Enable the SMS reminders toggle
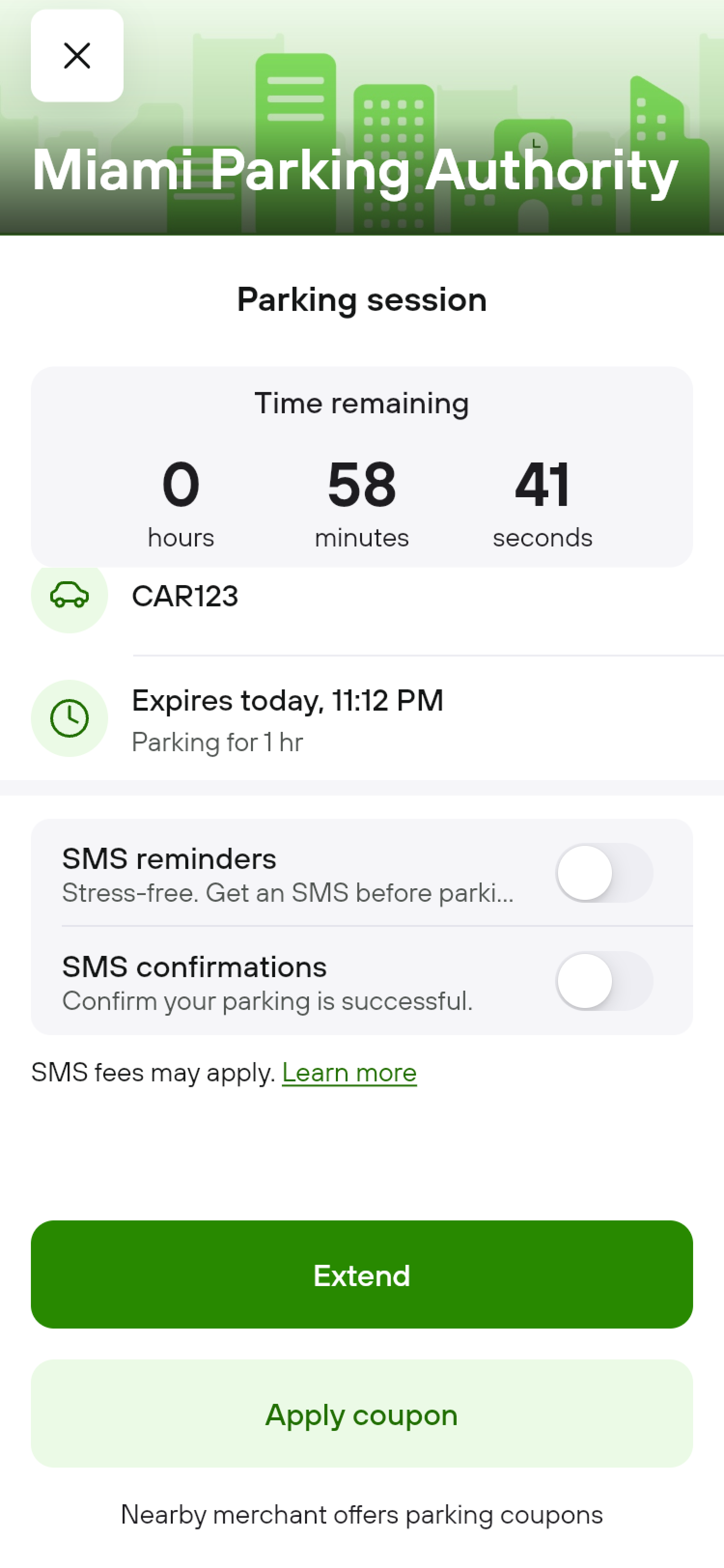This screenshot has height=1568, width=724. pyautogui.click(x=603, y=873)
